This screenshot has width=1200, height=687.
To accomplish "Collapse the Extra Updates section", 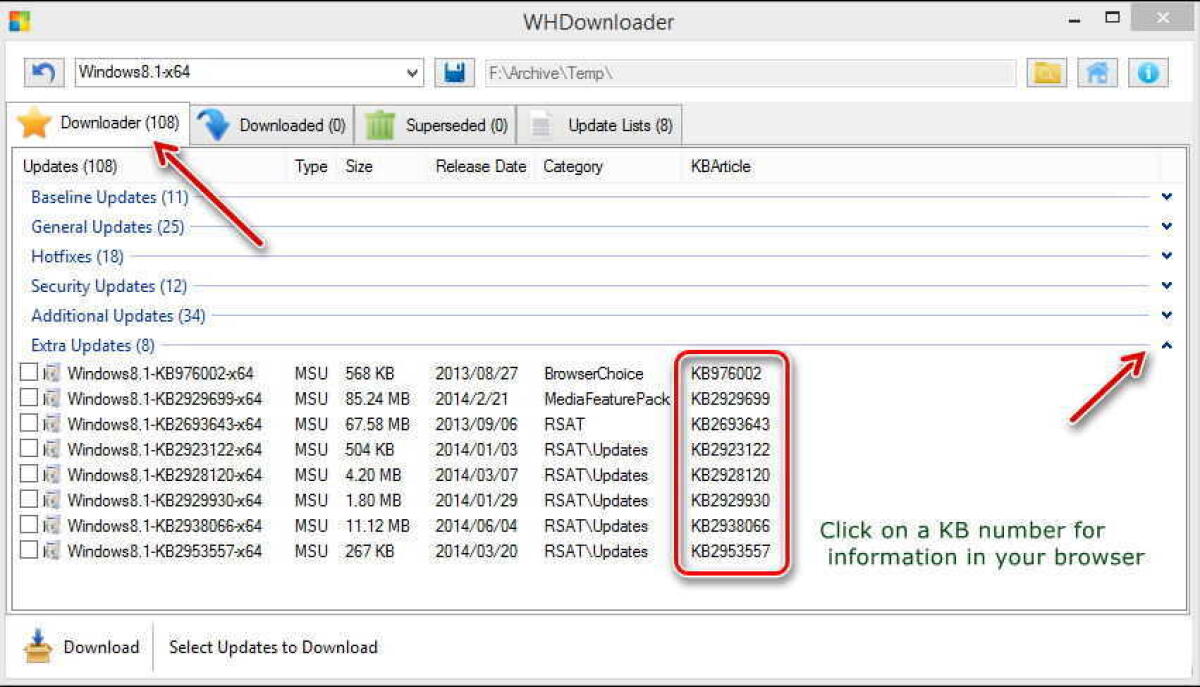I will 1167,344.
